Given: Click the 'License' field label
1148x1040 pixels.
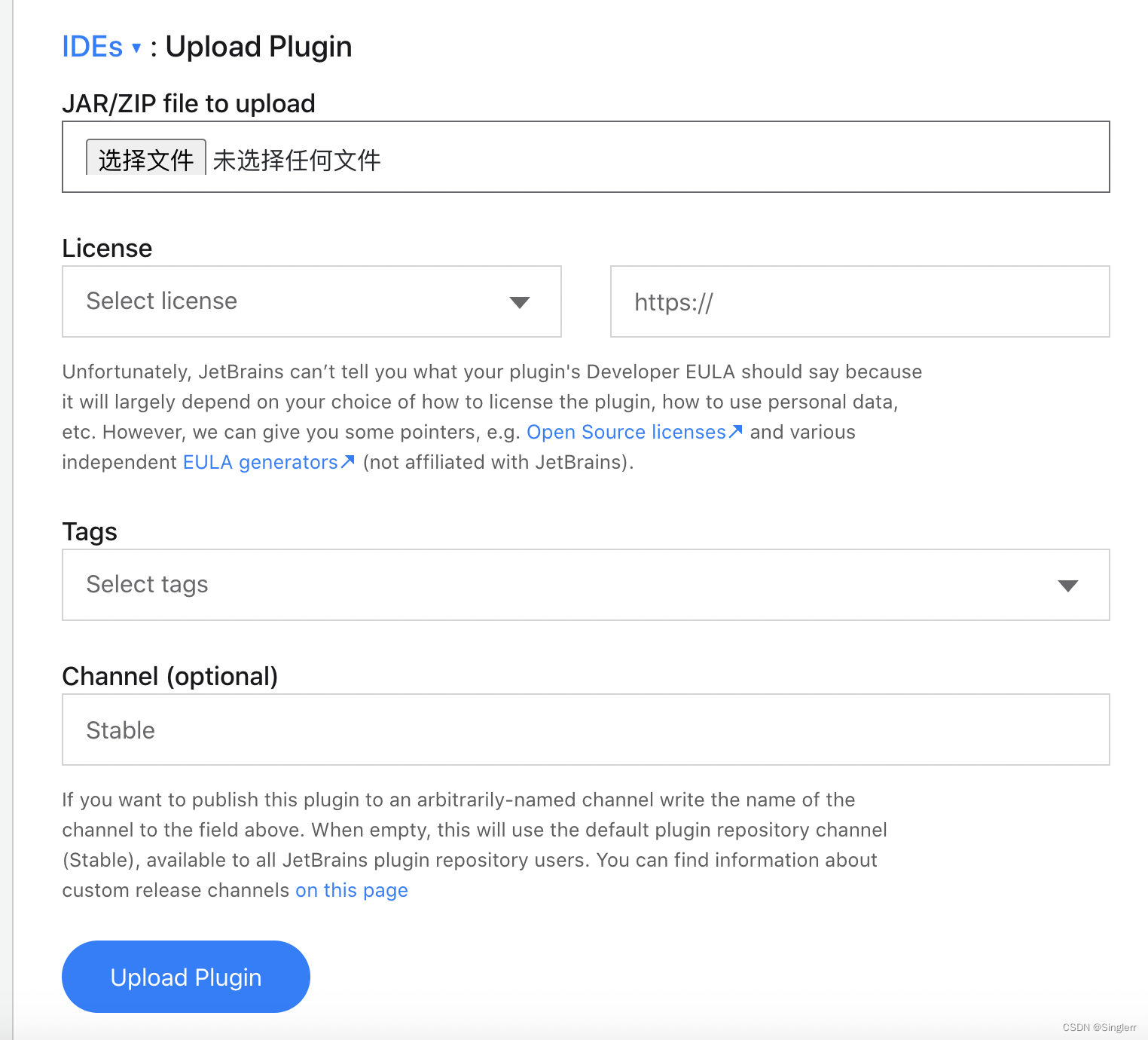Looking at the screenshot, I should point(107,248).
